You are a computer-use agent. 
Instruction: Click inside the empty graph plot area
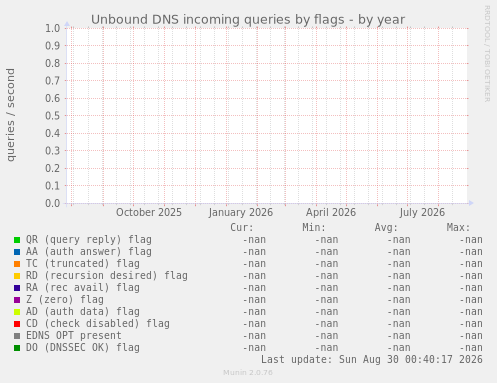point(268,116)
